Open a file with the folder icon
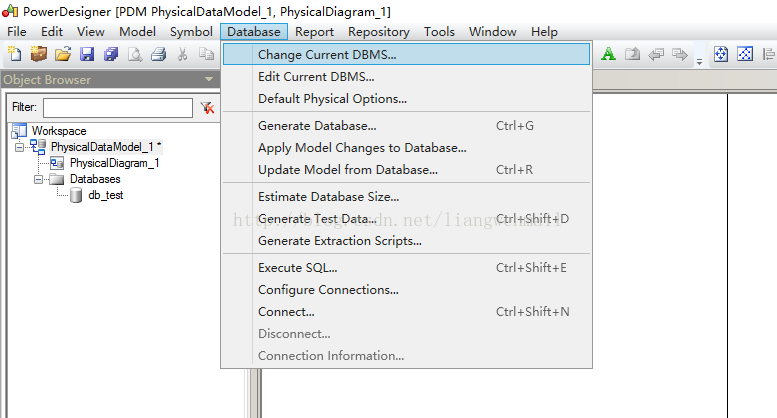The image size is (777, 418). tap(63, 54)
